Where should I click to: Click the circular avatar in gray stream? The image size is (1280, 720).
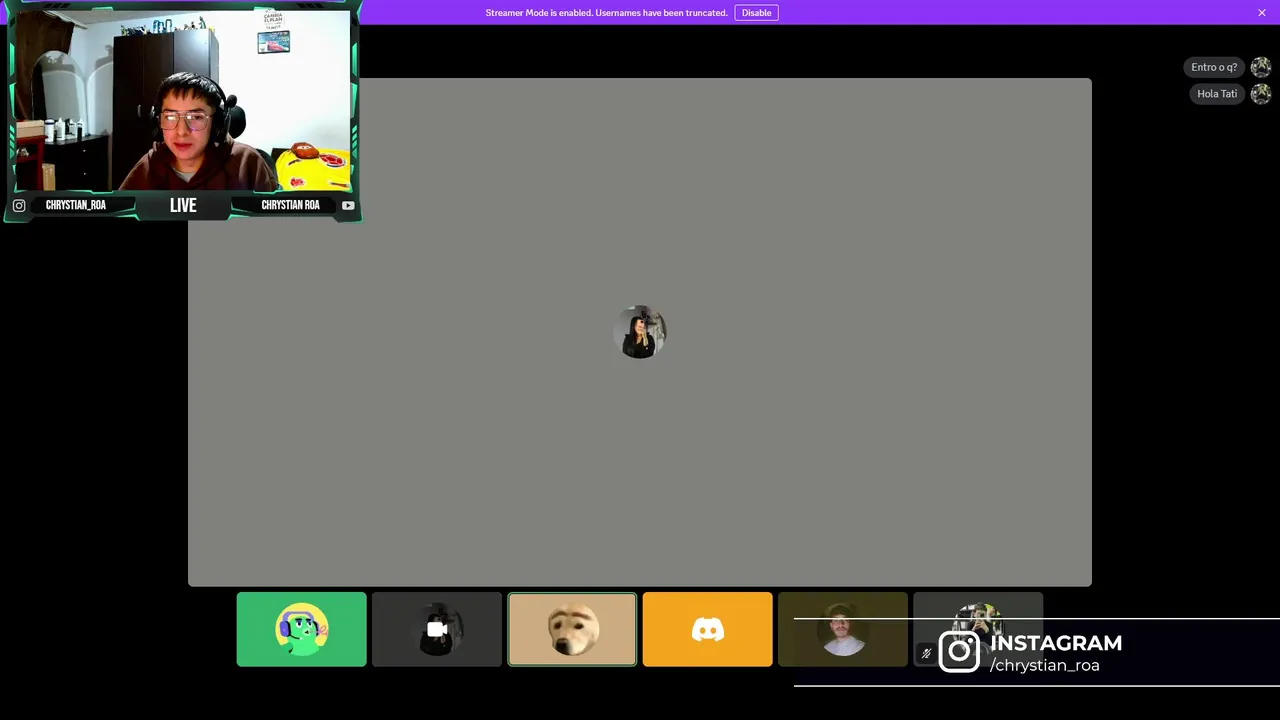[x=640, y=332]
